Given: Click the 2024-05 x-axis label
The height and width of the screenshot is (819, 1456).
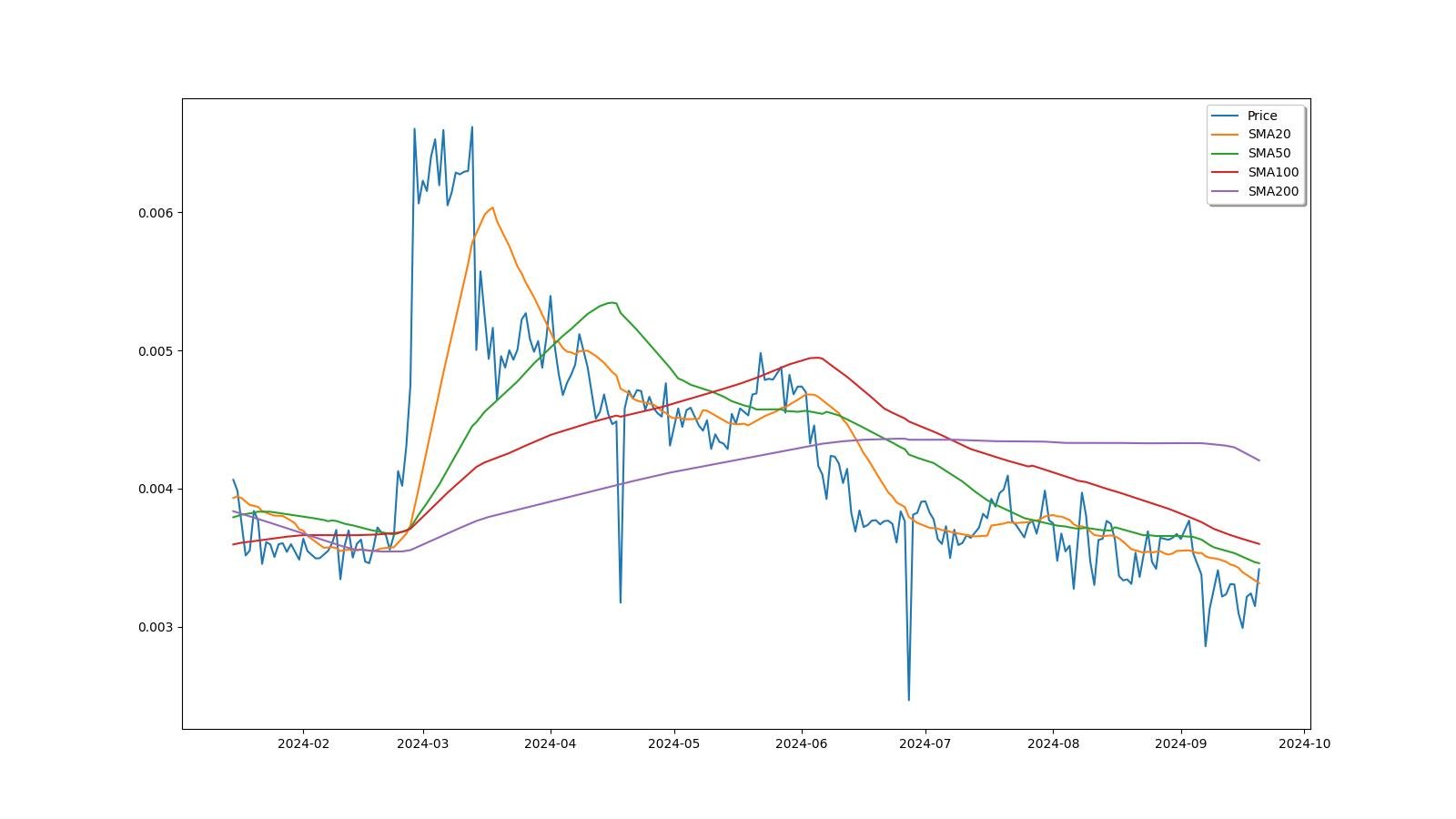Looking at the screenshot, I should pos(674,743).
